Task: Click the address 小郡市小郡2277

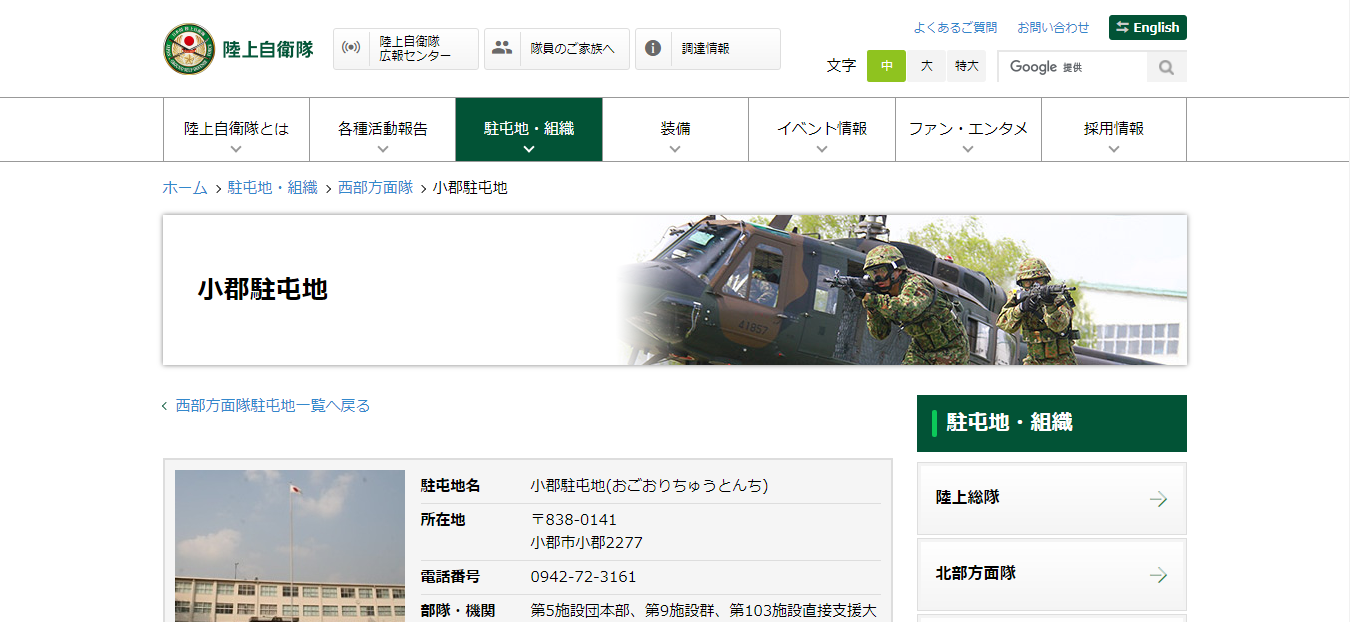Action: 587,543
